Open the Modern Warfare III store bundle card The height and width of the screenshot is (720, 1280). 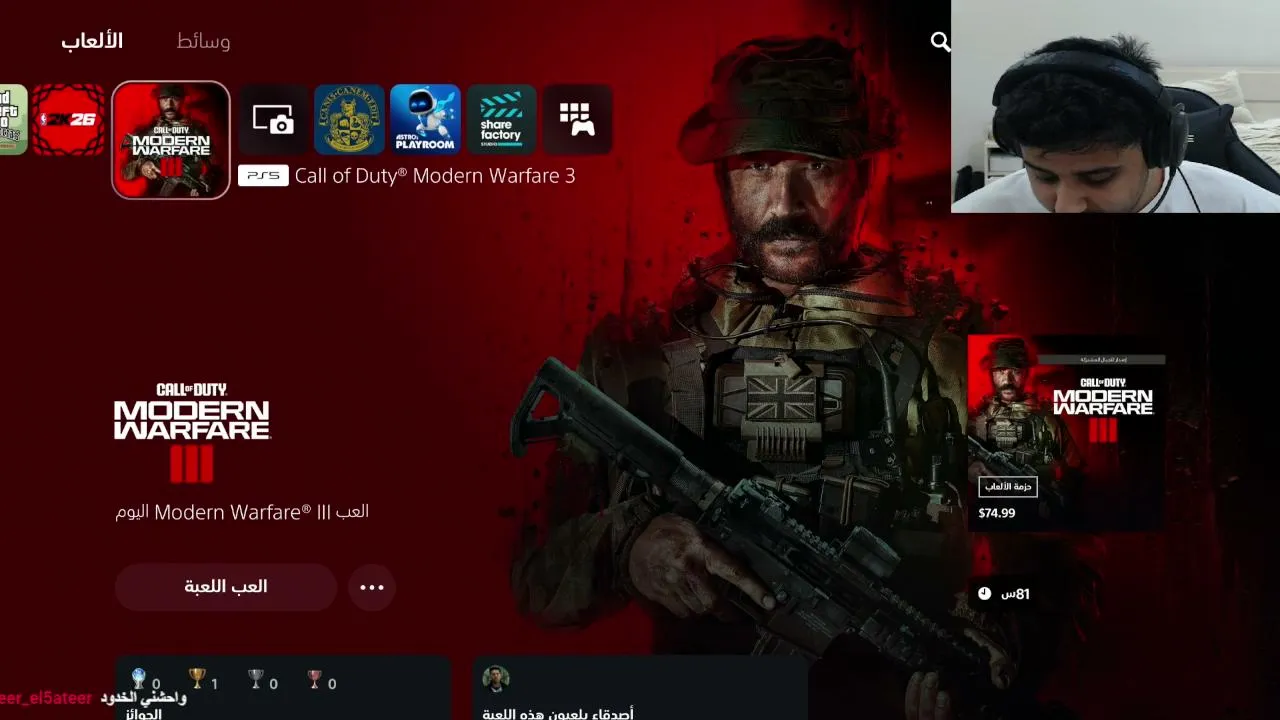point(1066,432)
